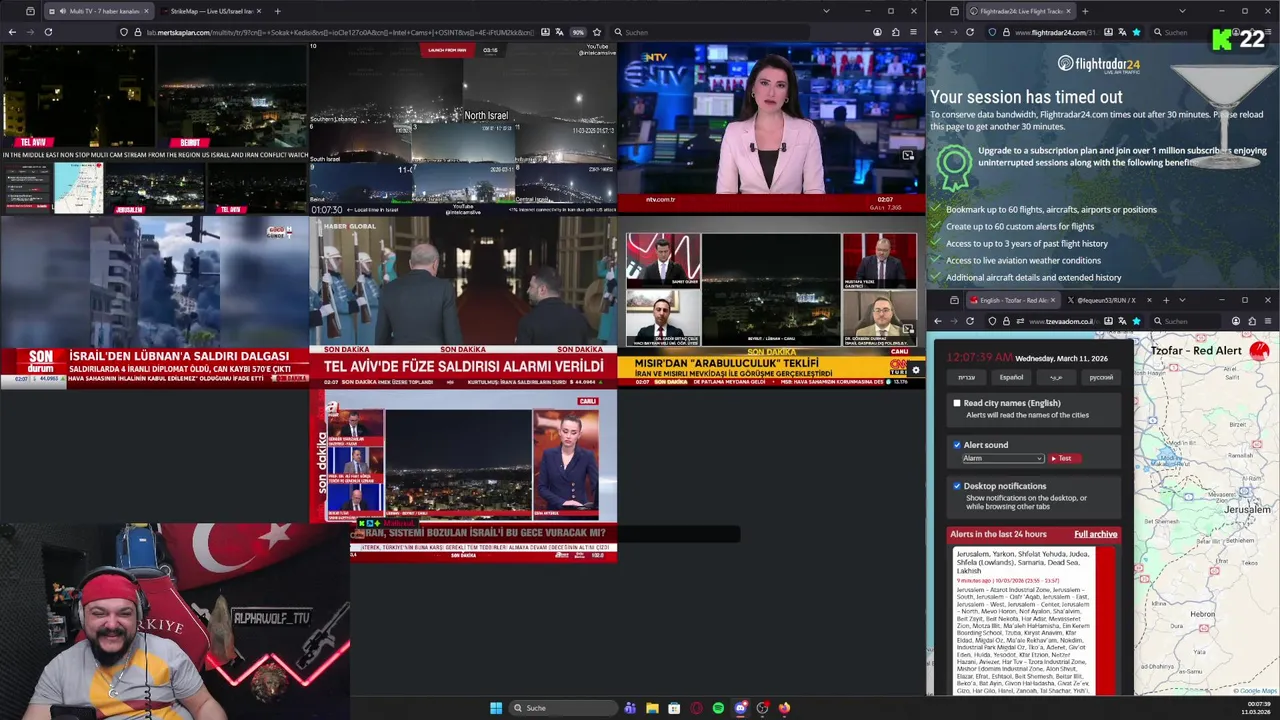The height and width of the screenshot is (720, 1280).
Task: Open translate icon in Flightradar24 window
Action: (x=1121, y=32)
